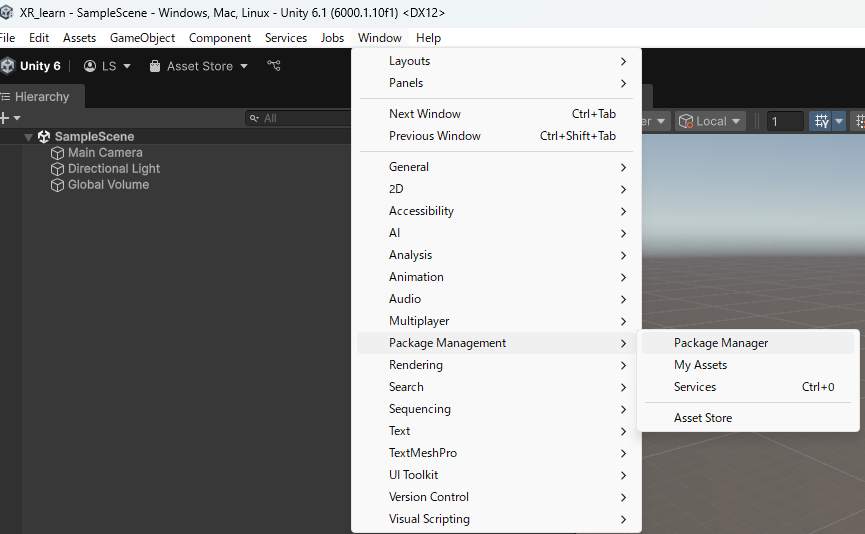Viewport: 865px width, 534px height.
Task: Open the Assets menu
Action: (x=79, y=38)
